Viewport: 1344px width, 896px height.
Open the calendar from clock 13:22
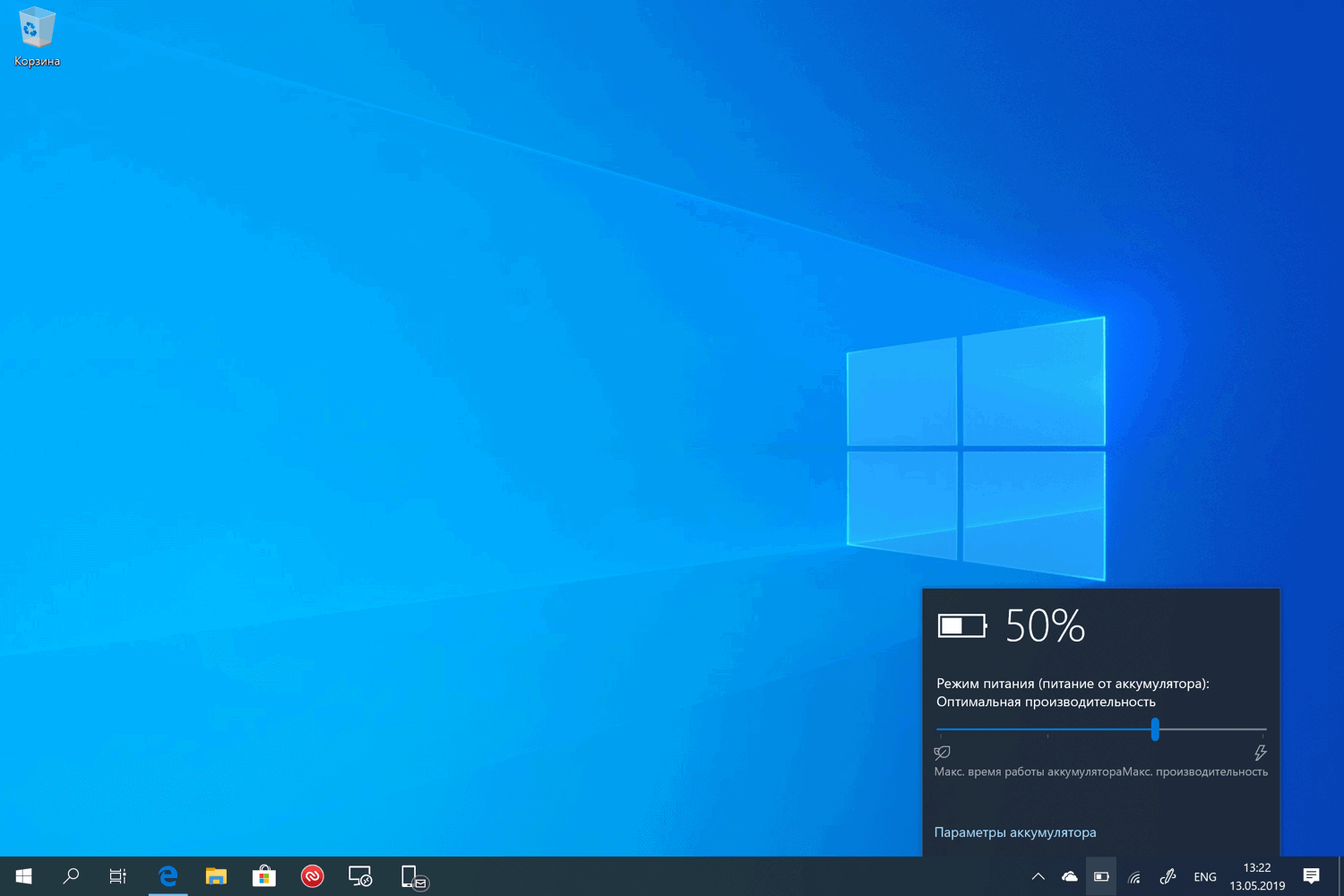1257,876
